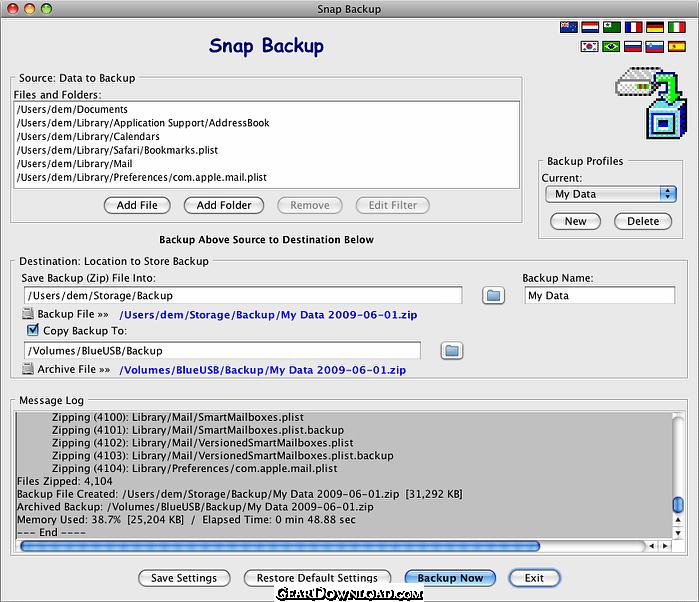Click the Files Zipped: 4,104 log line
Image resolution: width=699 pixels, height=602 pixels.
[x=65, y=482]
